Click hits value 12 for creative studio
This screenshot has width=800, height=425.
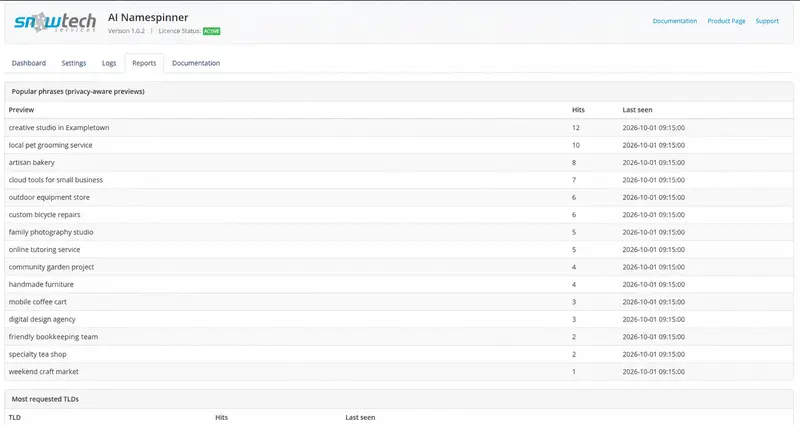[576, 128]
